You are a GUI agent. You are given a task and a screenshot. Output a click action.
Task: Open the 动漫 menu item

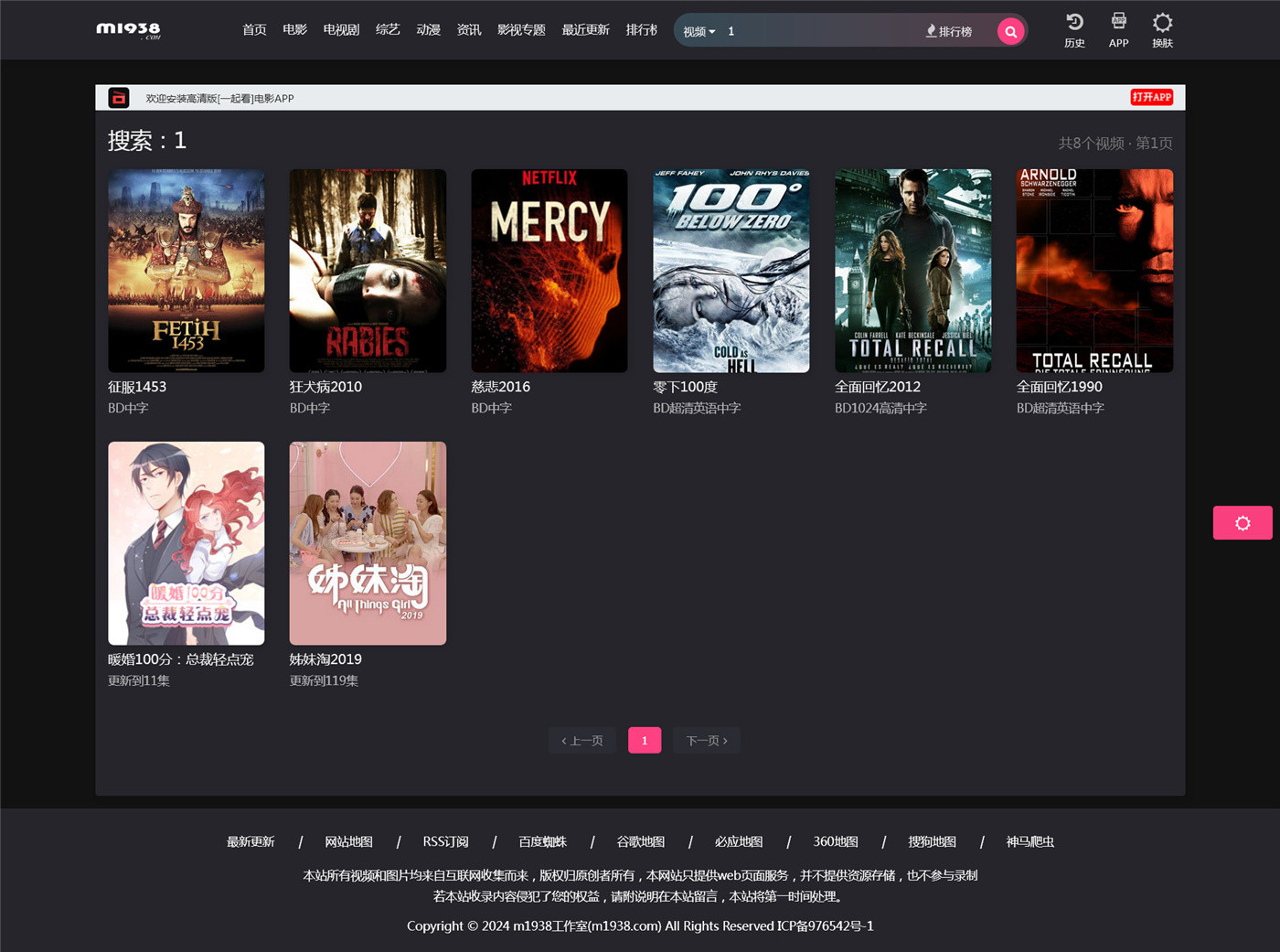click(x=428, y=30)
